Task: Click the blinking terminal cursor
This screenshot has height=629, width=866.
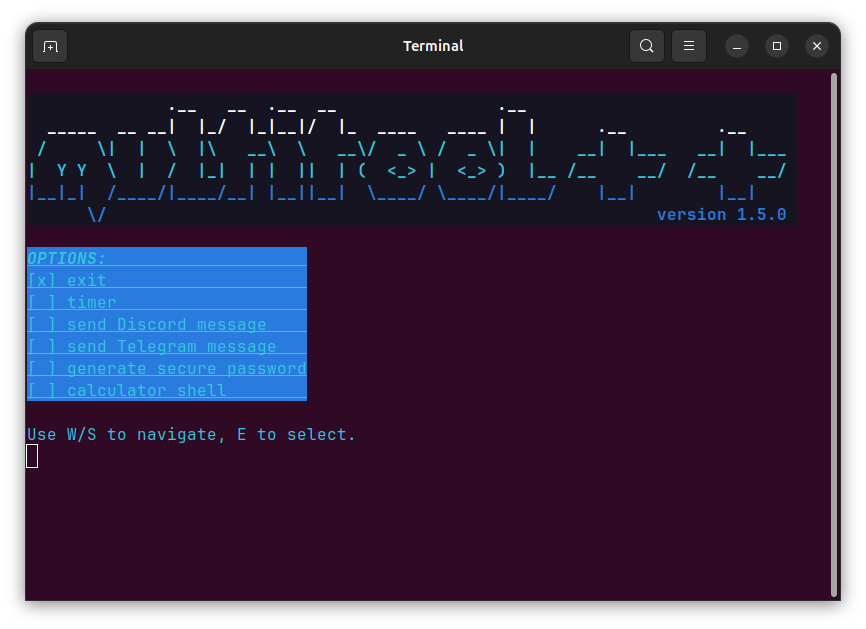Action: pyautogui.click(x=32, y=455)
